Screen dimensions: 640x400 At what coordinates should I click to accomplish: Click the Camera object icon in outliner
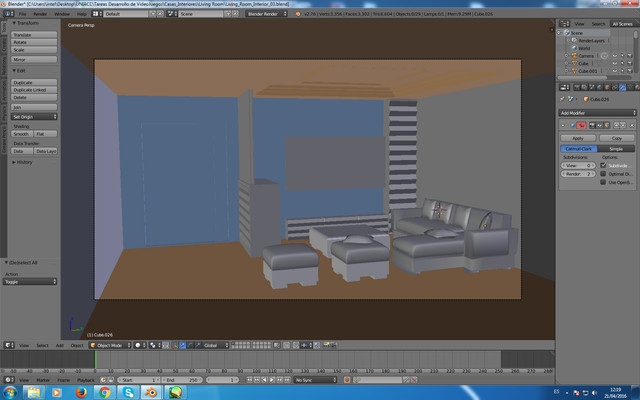pos(576,55)
